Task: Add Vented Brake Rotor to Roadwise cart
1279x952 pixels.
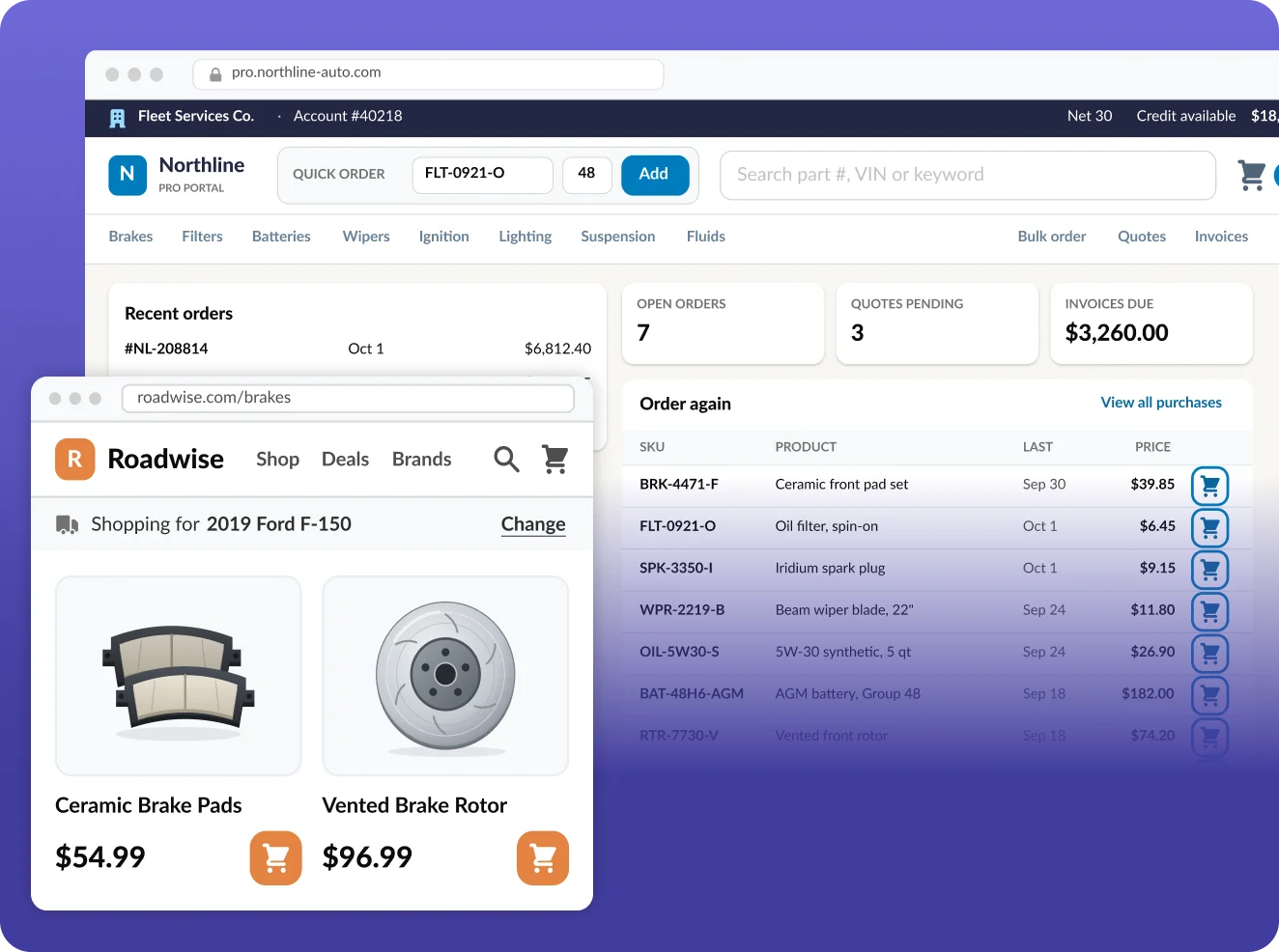Action: coord(543,858)
